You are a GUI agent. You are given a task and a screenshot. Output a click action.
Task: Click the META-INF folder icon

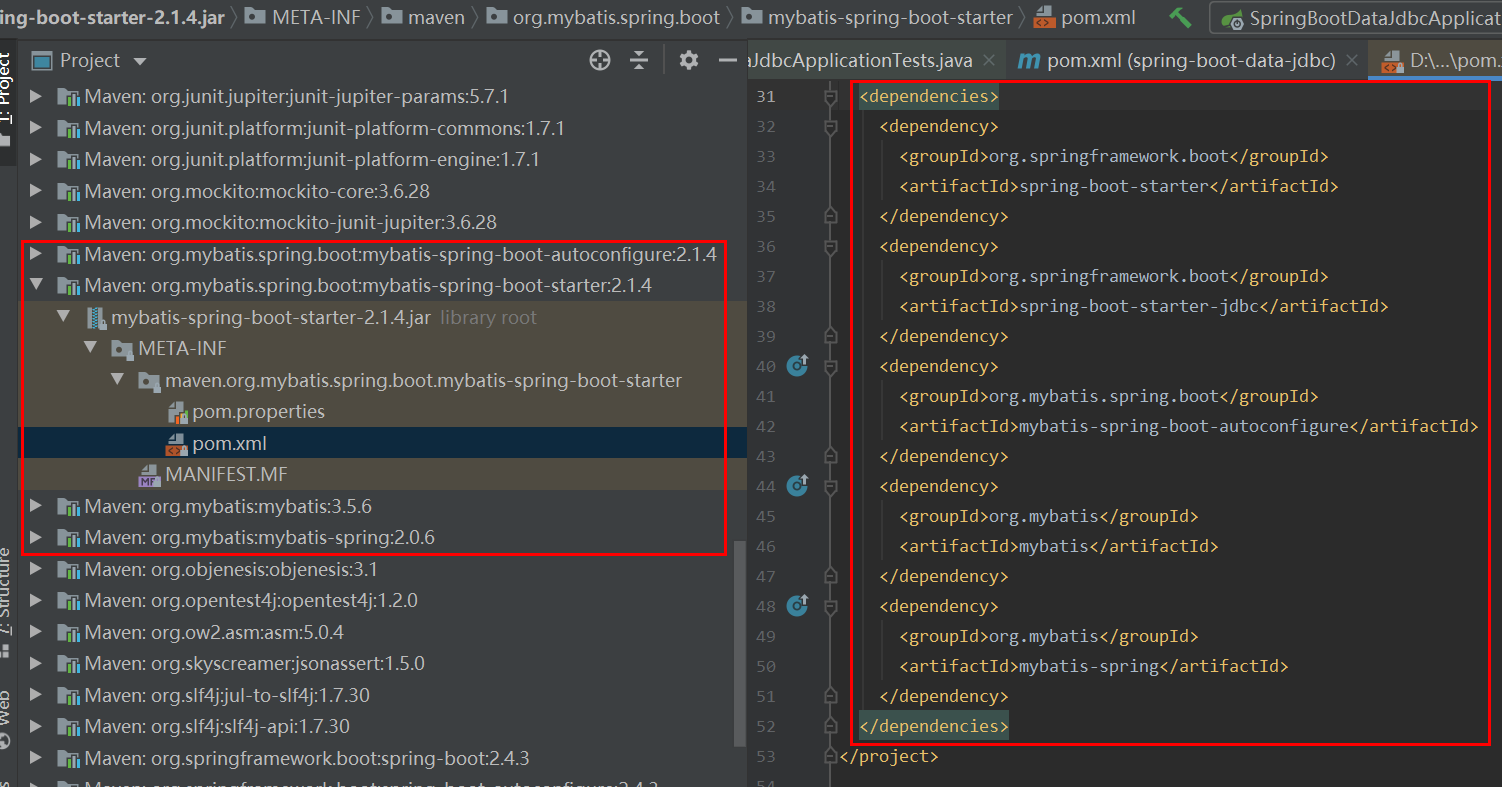tap(122, 348)
